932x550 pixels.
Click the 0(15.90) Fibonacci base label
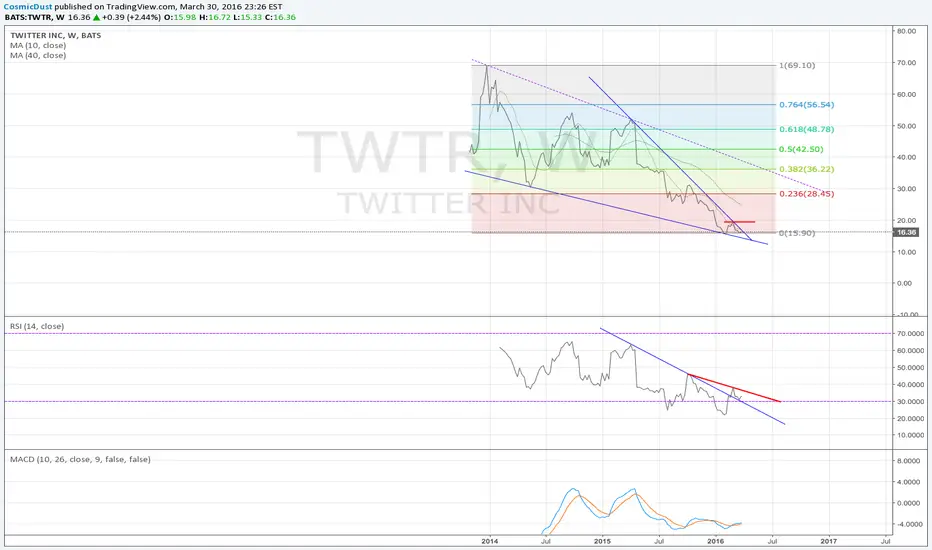(x=796, y=233)
